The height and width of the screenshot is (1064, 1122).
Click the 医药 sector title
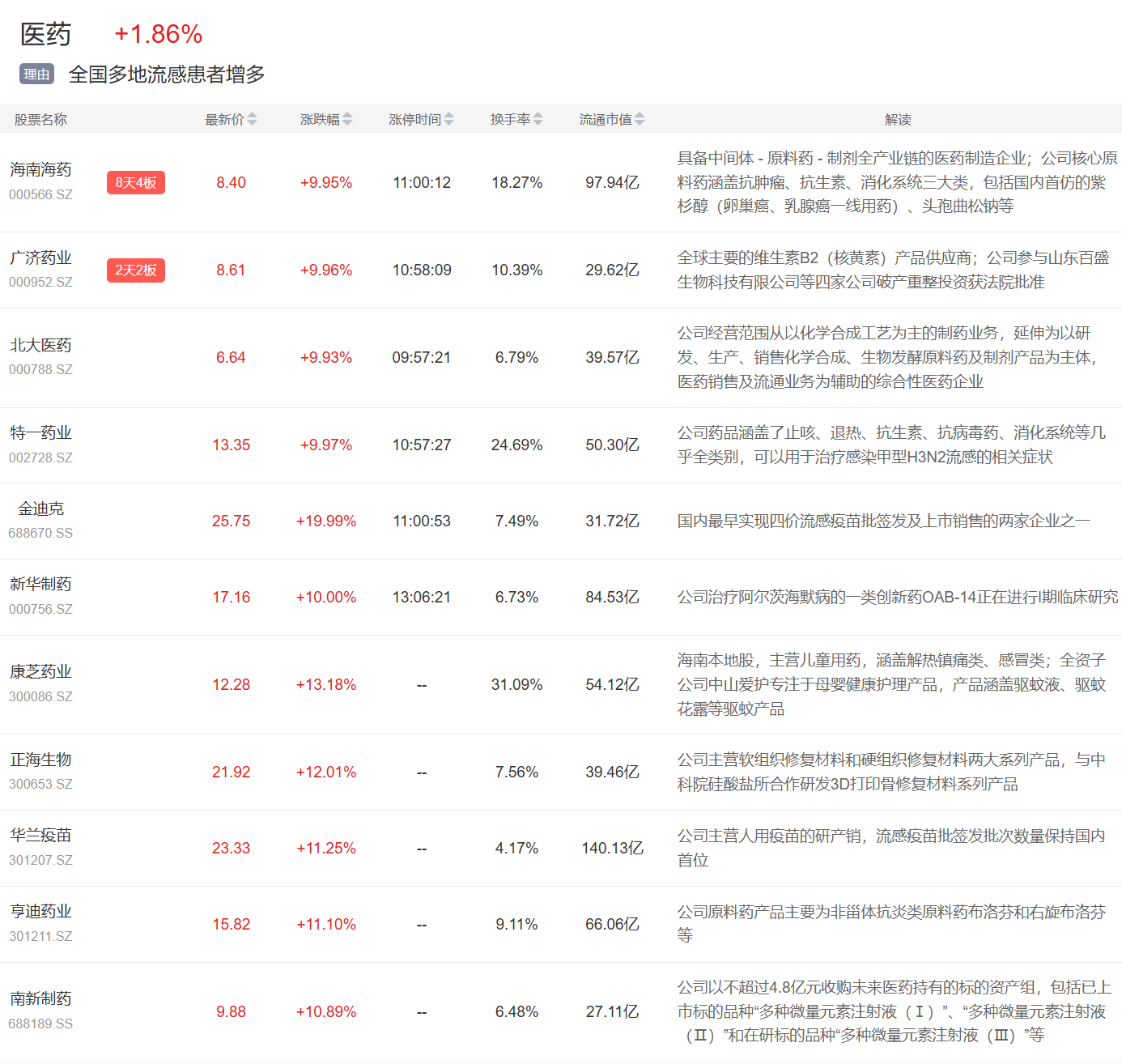[x=46, y=34]
